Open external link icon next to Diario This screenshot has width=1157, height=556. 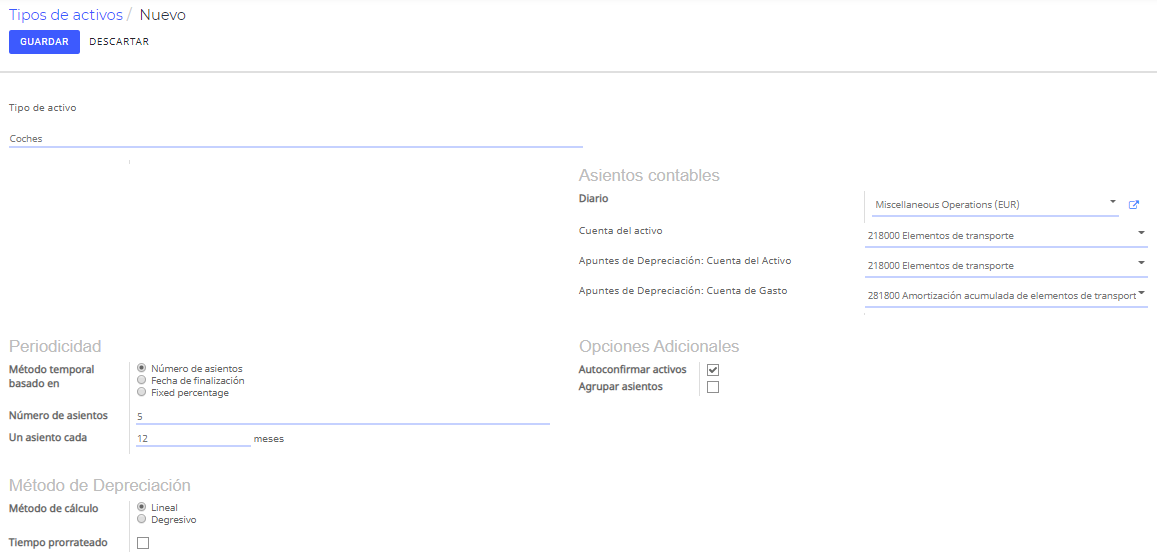click(1134, 205)
